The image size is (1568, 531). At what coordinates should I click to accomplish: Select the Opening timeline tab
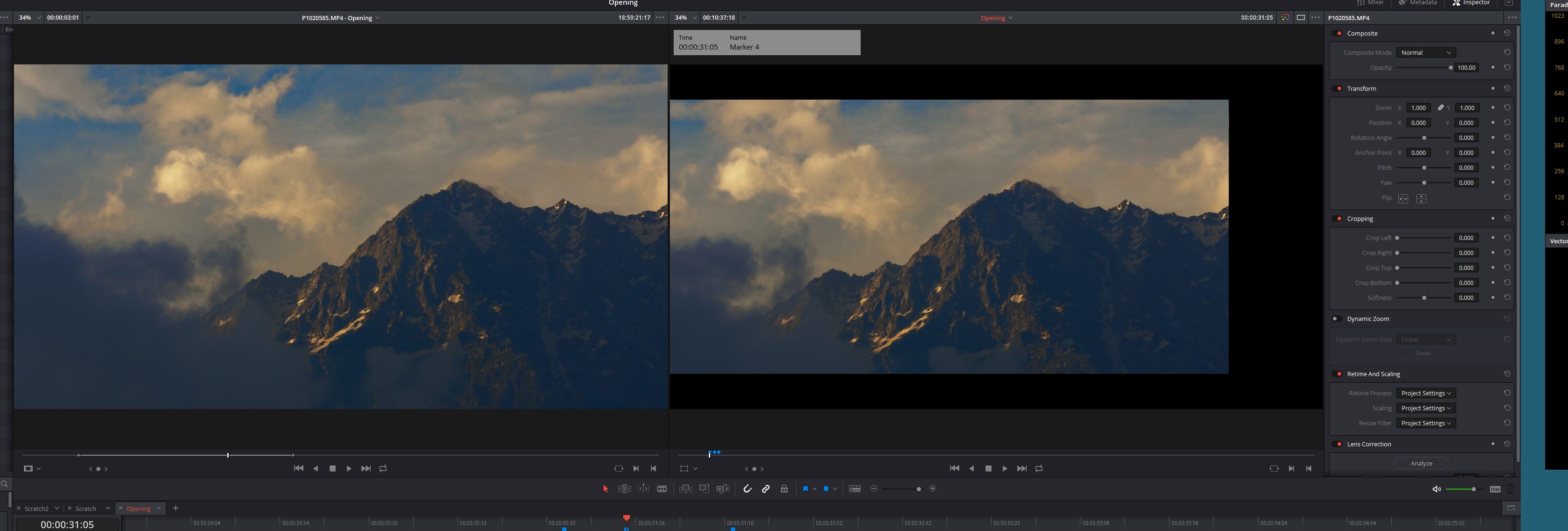139,509
